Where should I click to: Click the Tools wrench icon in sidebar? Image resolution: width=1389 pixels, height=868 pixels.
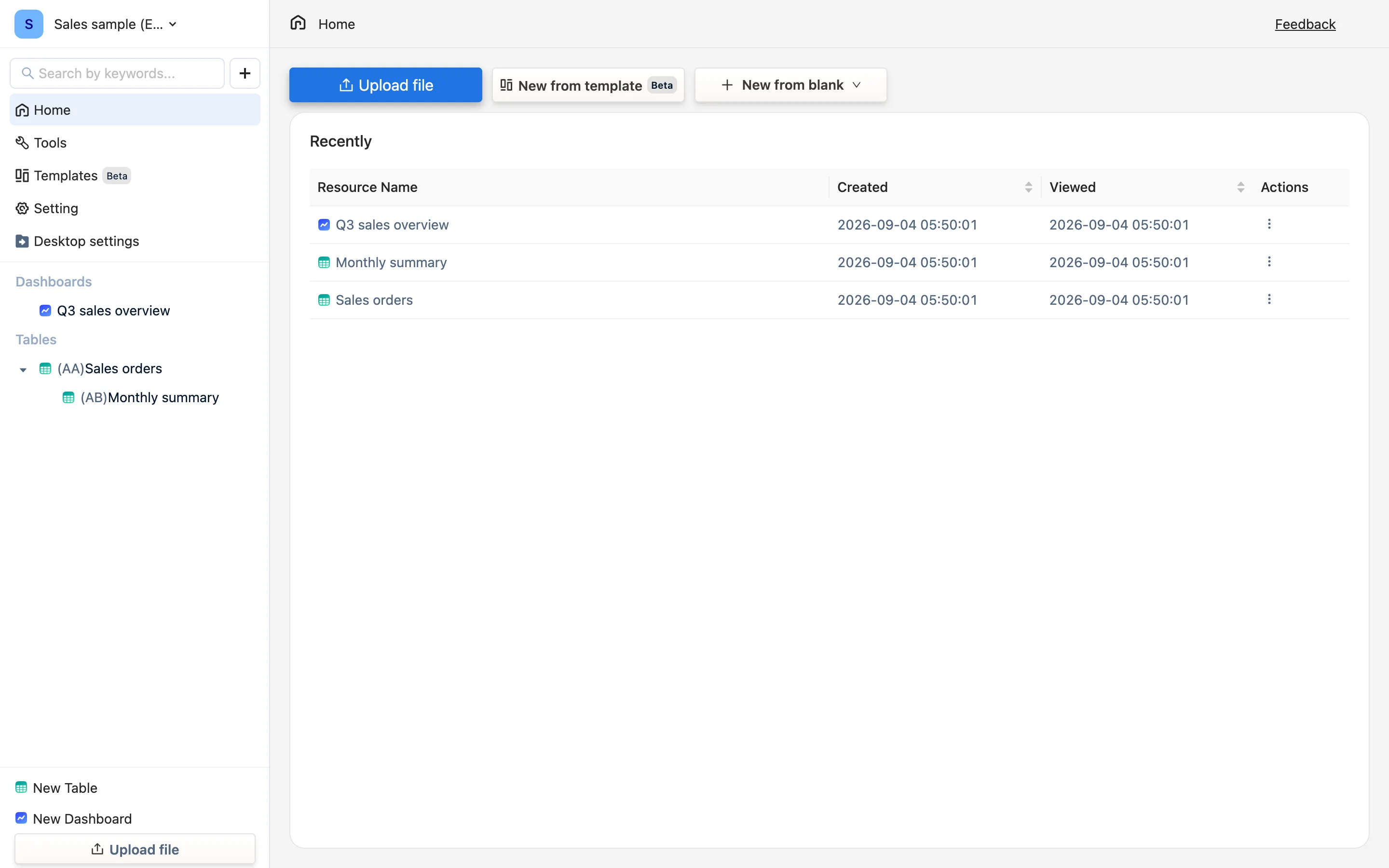click(22, 142)
